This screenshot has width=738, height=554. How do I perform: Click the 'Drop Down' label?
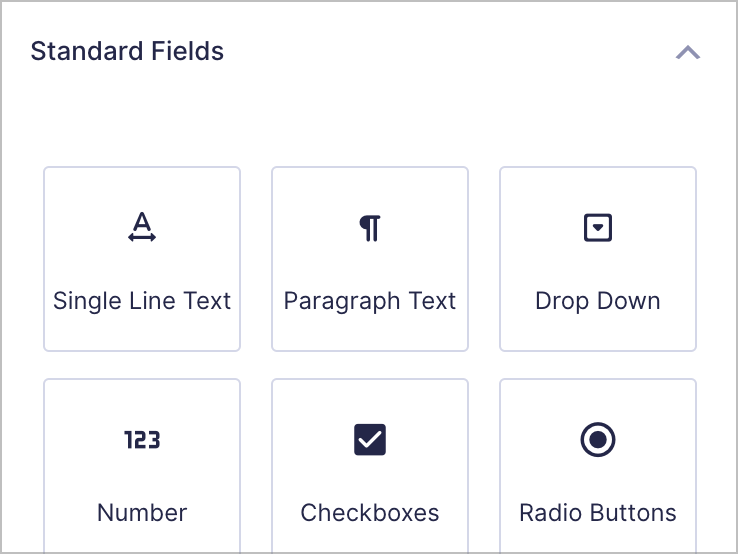(598, 301)
